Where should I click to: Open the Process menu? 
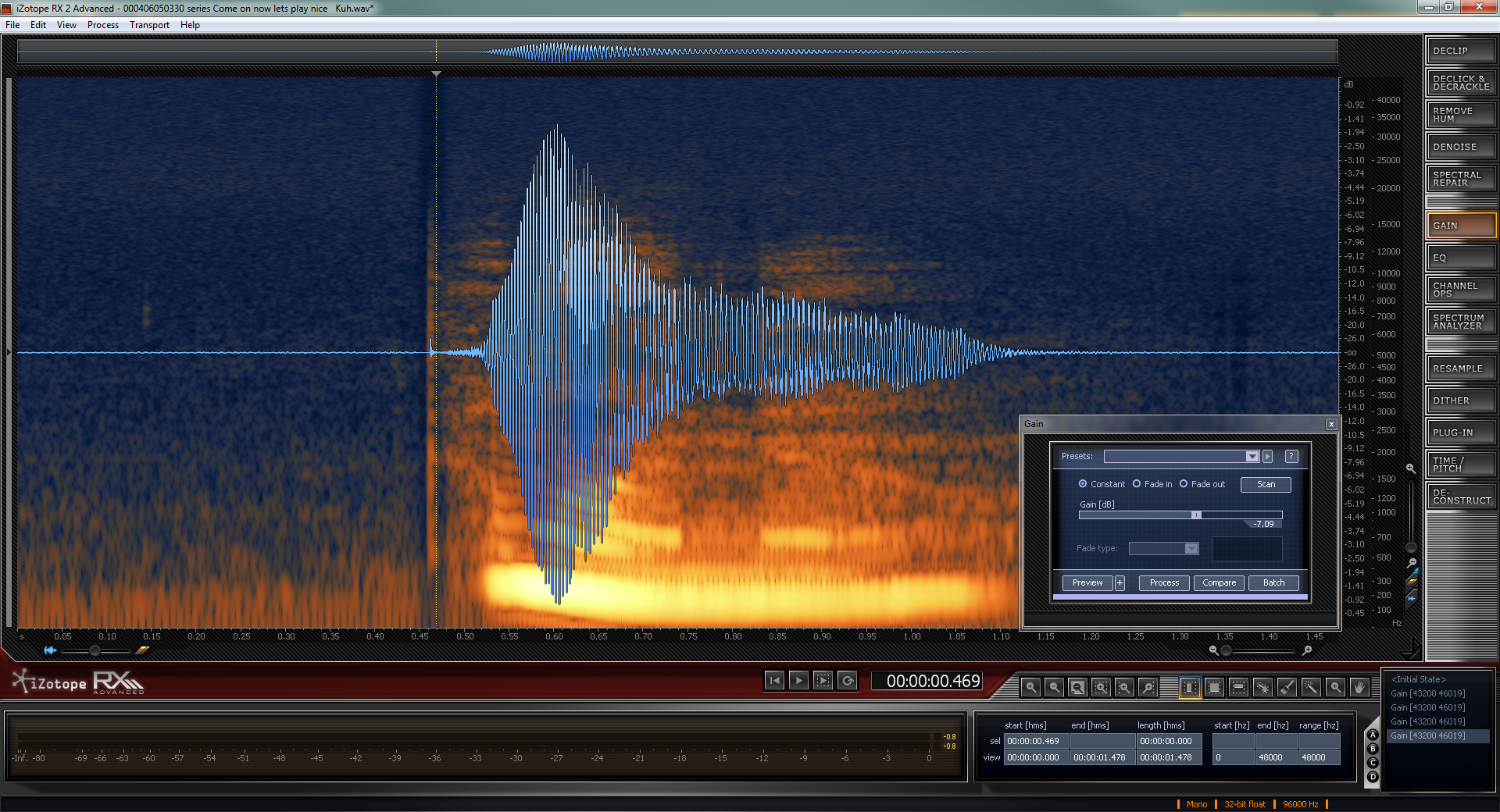[x=103, y=25]
